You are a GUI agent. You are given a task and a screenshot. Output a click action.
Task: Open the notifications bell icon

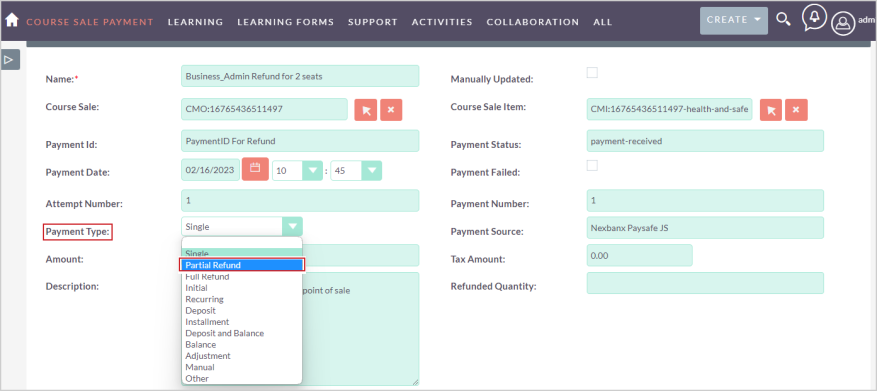click(814, 17)
